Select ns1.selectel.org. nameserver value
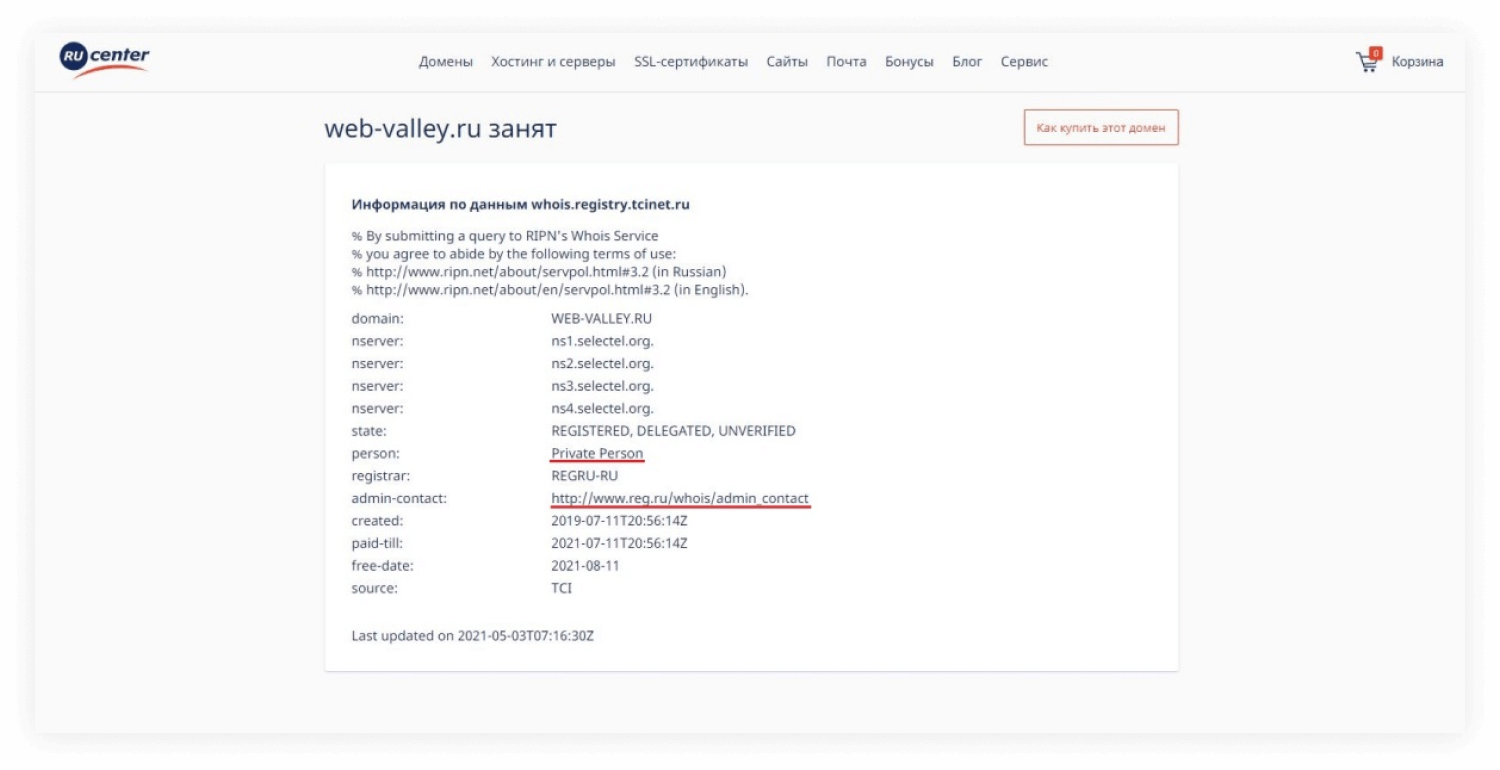1500x770 pixels. pyautogui.click(x=602, y=341)
